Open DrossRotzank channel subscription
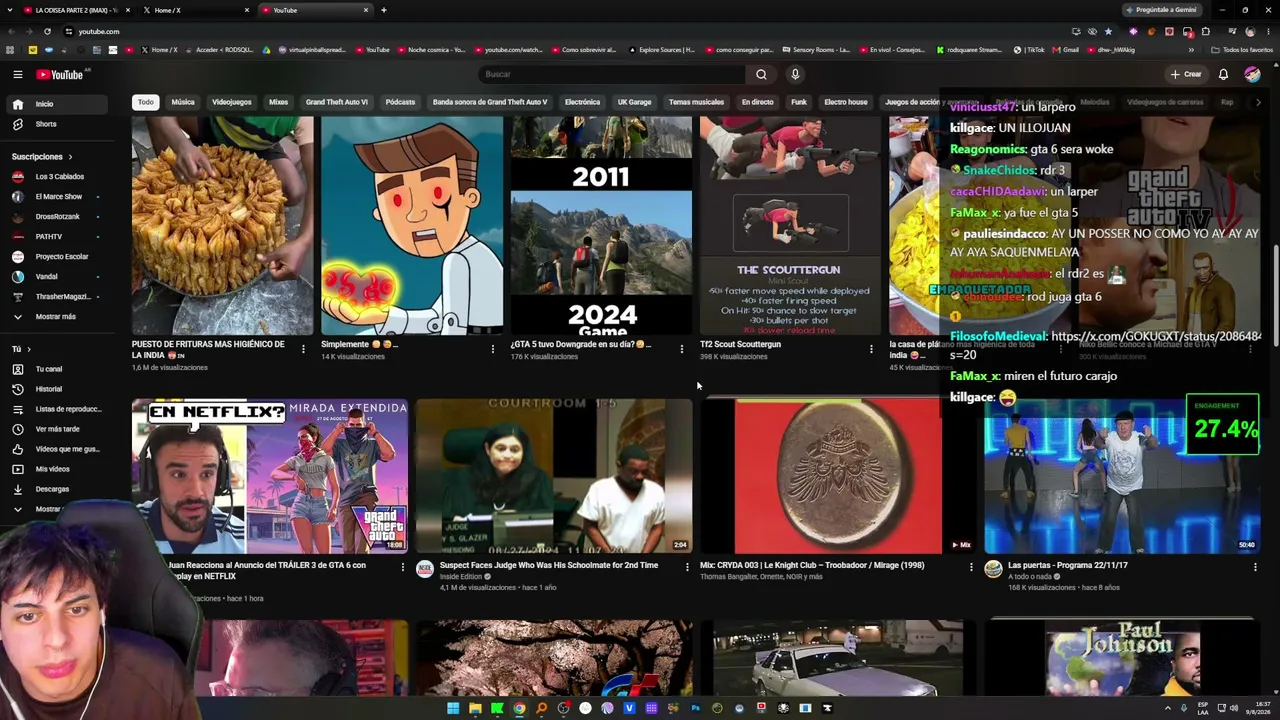Viewport: 1280px width, 720px height. point(56,216)
